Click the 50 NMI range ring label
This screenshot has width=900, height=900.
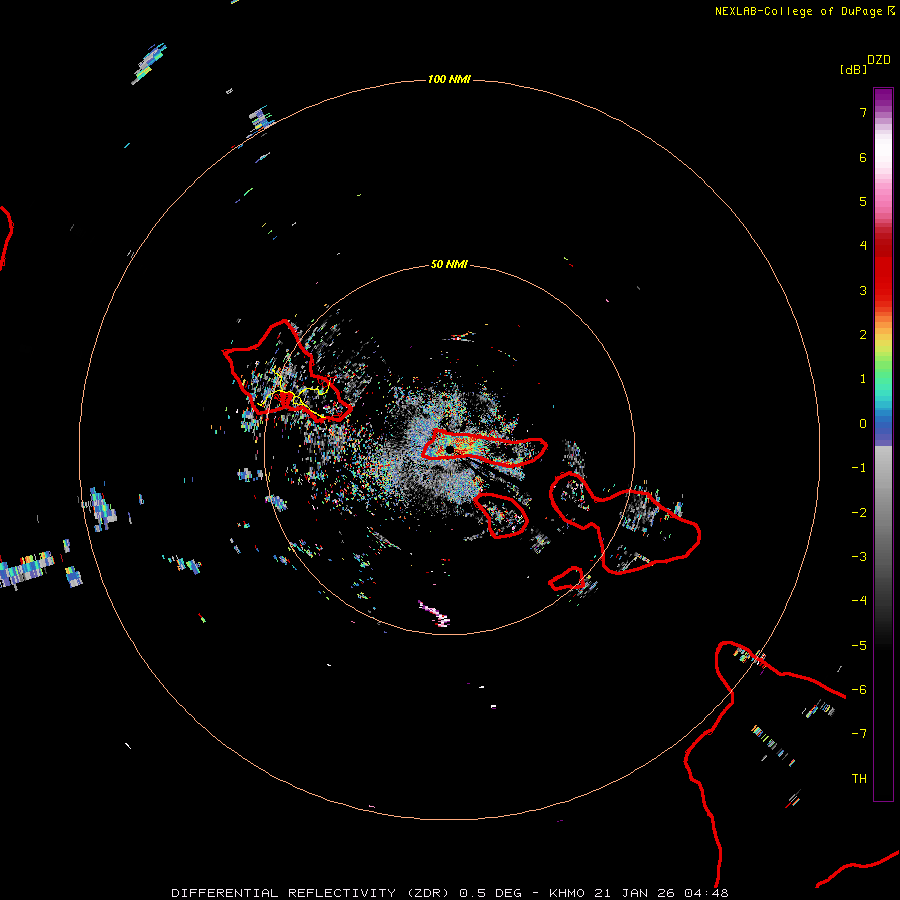[x=449, y=264]
